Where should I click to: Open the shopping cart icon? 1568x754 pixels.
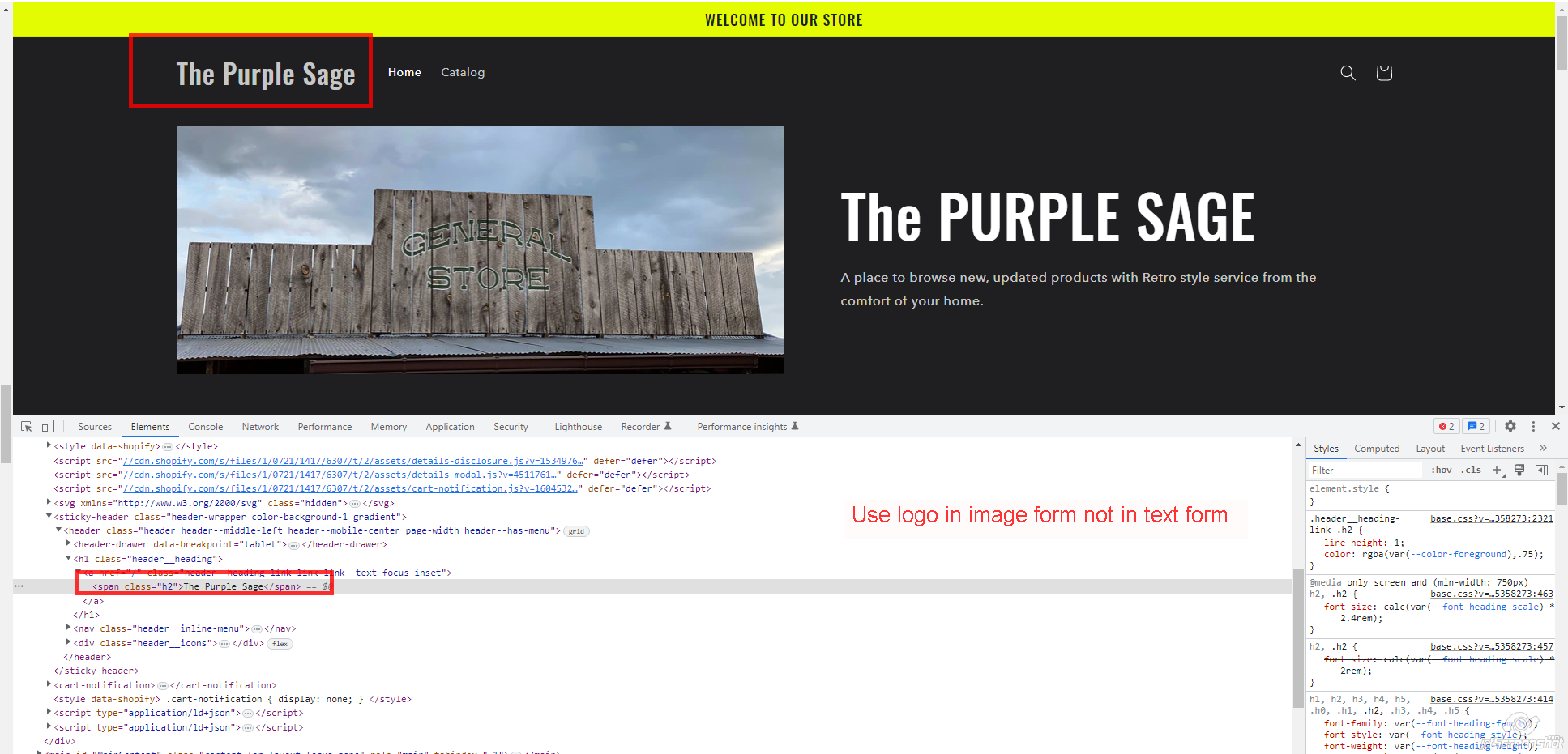coord(1384,73)
